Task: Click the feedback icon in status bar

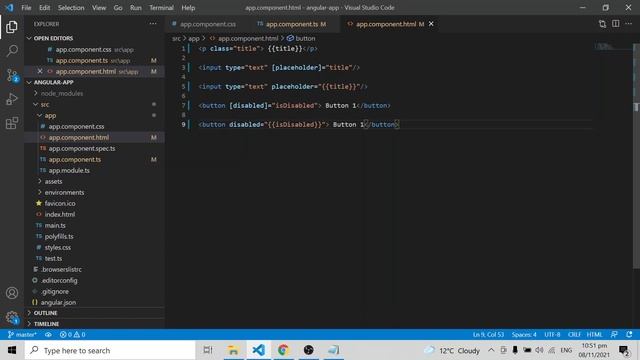Action: point(614,334)
